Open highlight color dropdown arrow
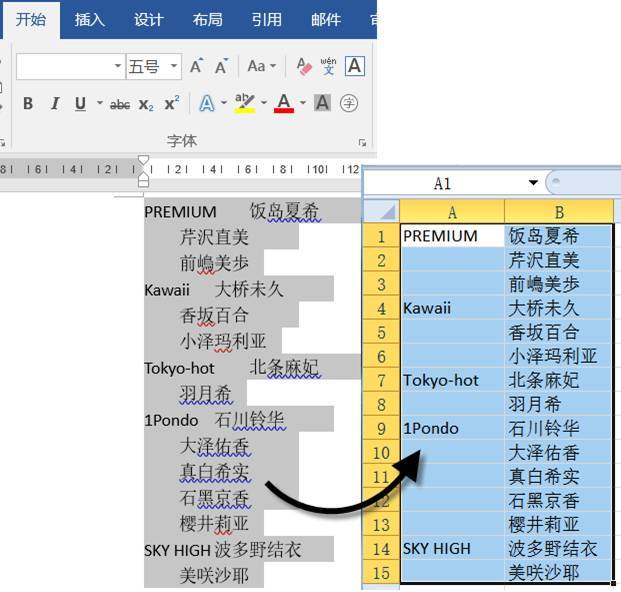 pyautogui.click(x=264, y=103)
